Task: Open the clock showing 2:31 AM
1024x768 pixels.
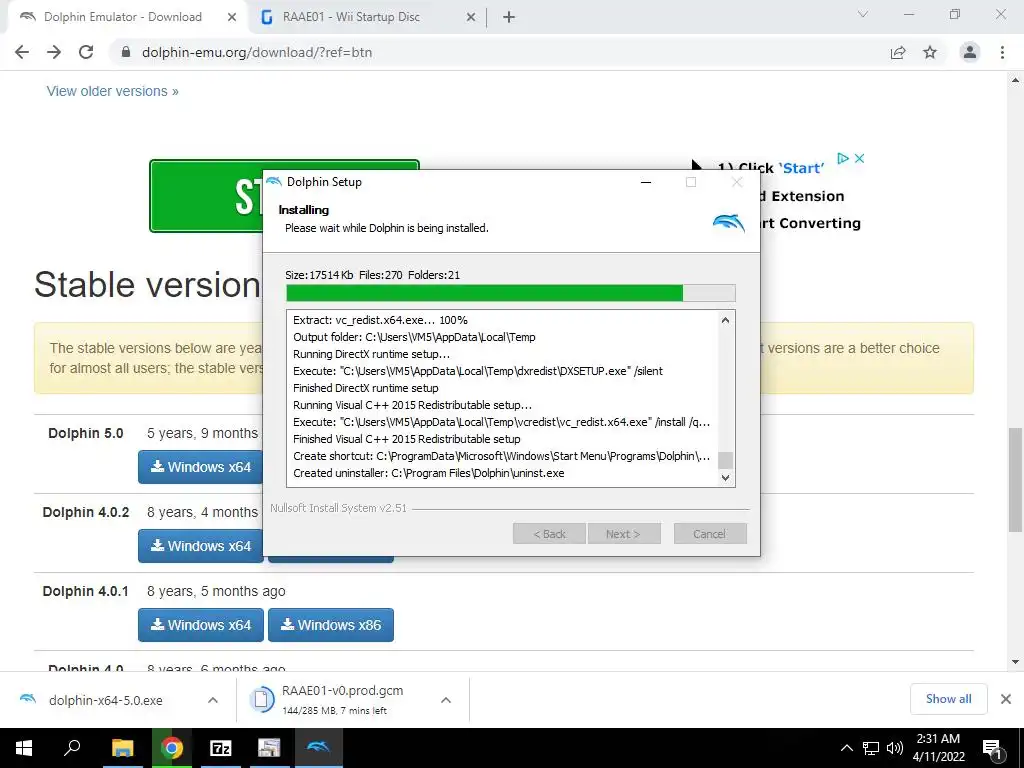Action: click(938, 748)
